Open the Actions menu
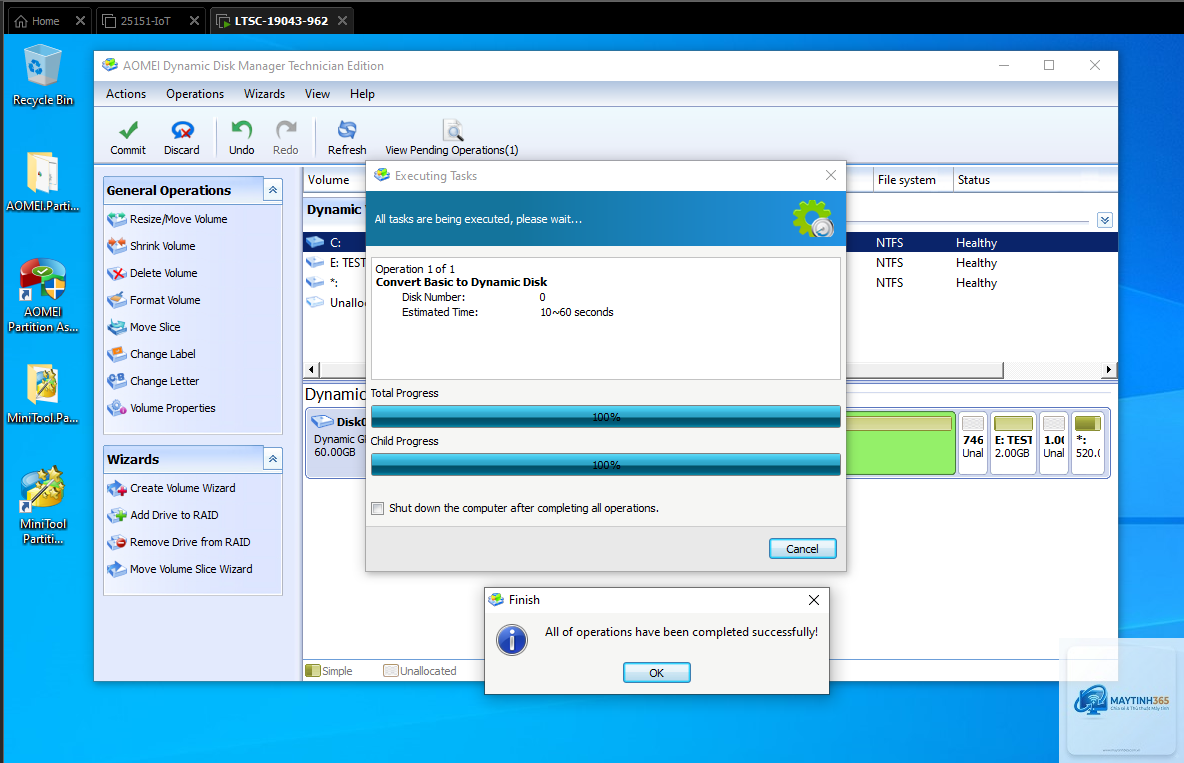The image size is (1184, 763). coord(125,94)
